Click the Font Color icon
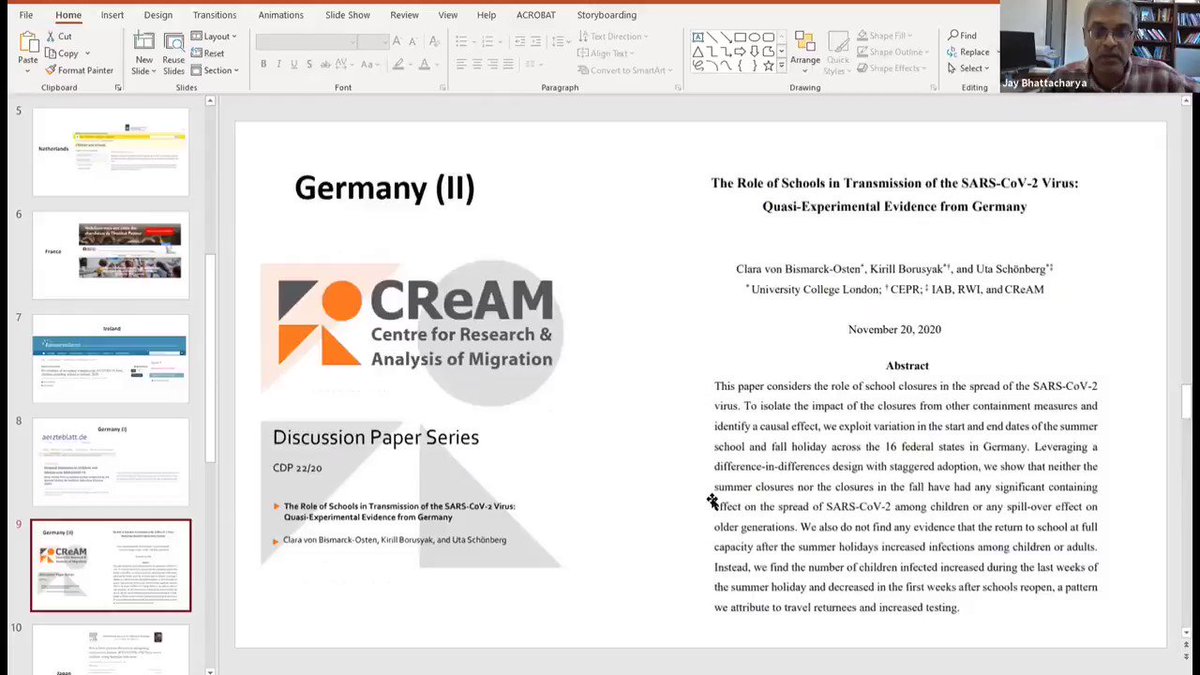The width and height of the screenshot is (1200, 675). [424, 64]
